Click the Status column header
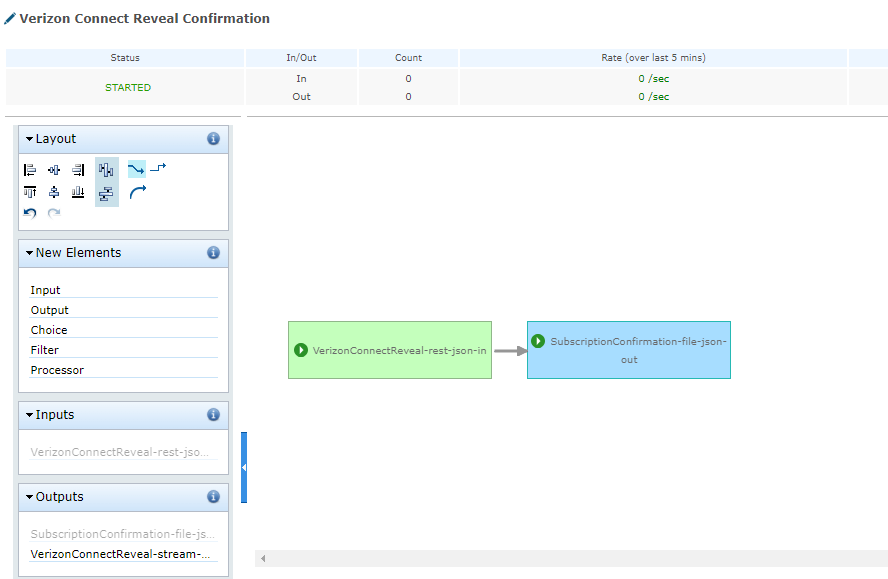The image size is (888, 579). coord(125,58)
